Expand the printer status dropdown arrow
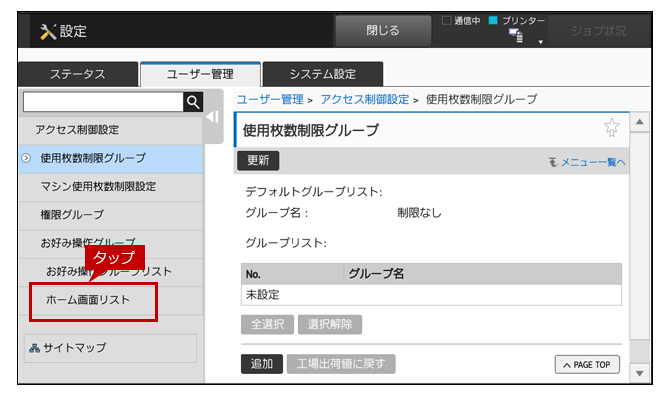Image resolution: width=670 pixels, height=396 pixels. (x=541, y=42)
